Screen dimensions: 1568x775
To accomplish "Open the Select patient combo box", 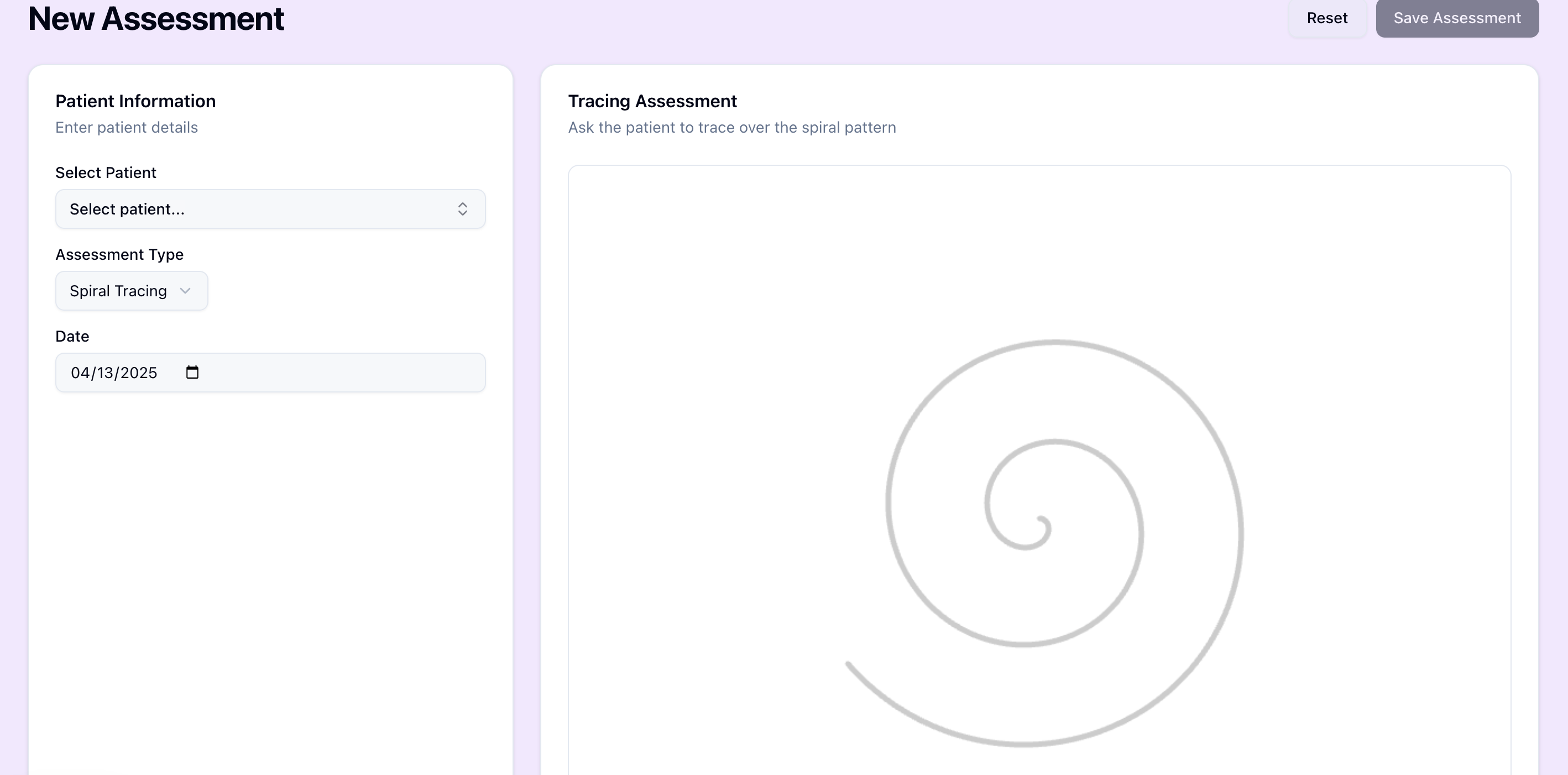I will click(x=255, y=209).
